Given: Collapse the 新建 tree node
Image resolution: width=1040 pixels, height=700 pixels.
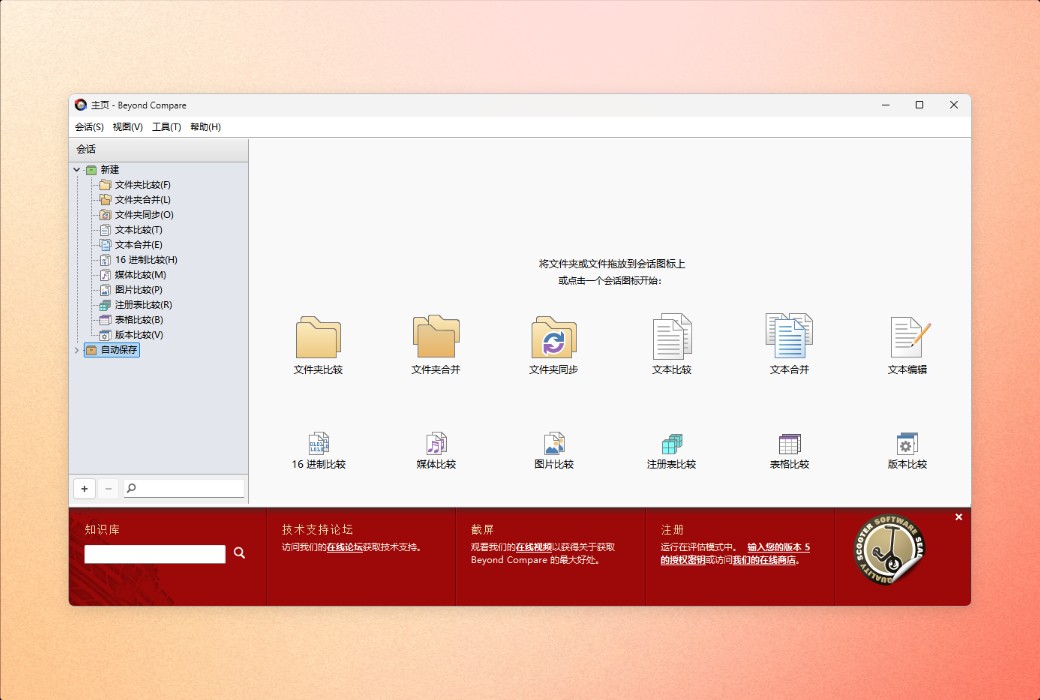Looking at the screenshot, I should tap(77, 170).
